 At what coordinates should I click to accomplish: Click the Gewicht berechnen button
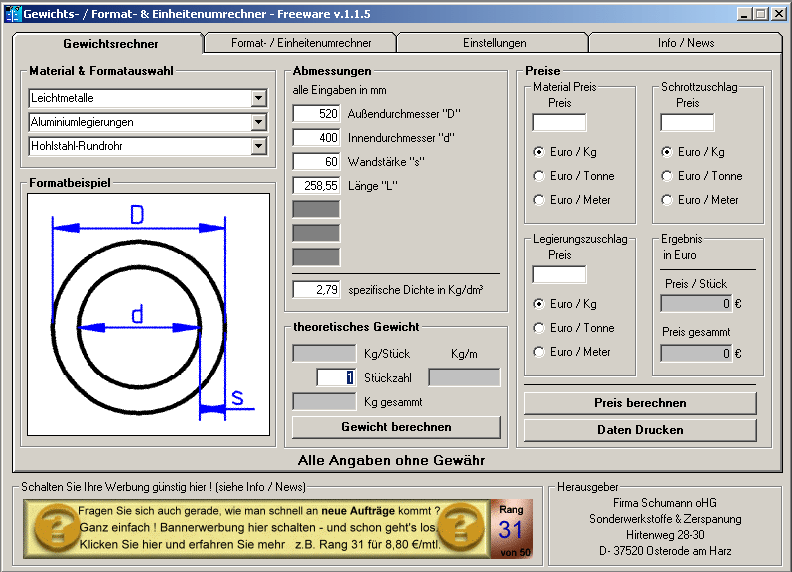(397, 427)
